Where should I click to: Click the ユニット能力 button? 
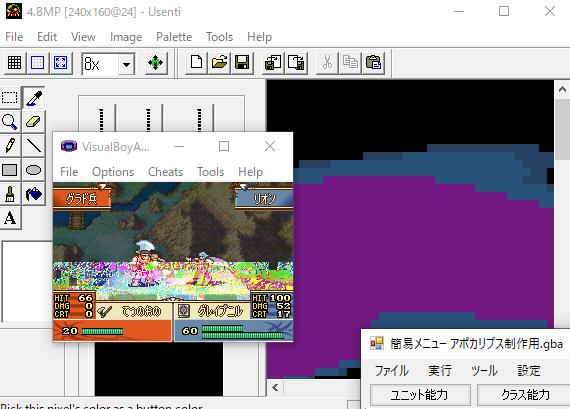pos(420,394)
